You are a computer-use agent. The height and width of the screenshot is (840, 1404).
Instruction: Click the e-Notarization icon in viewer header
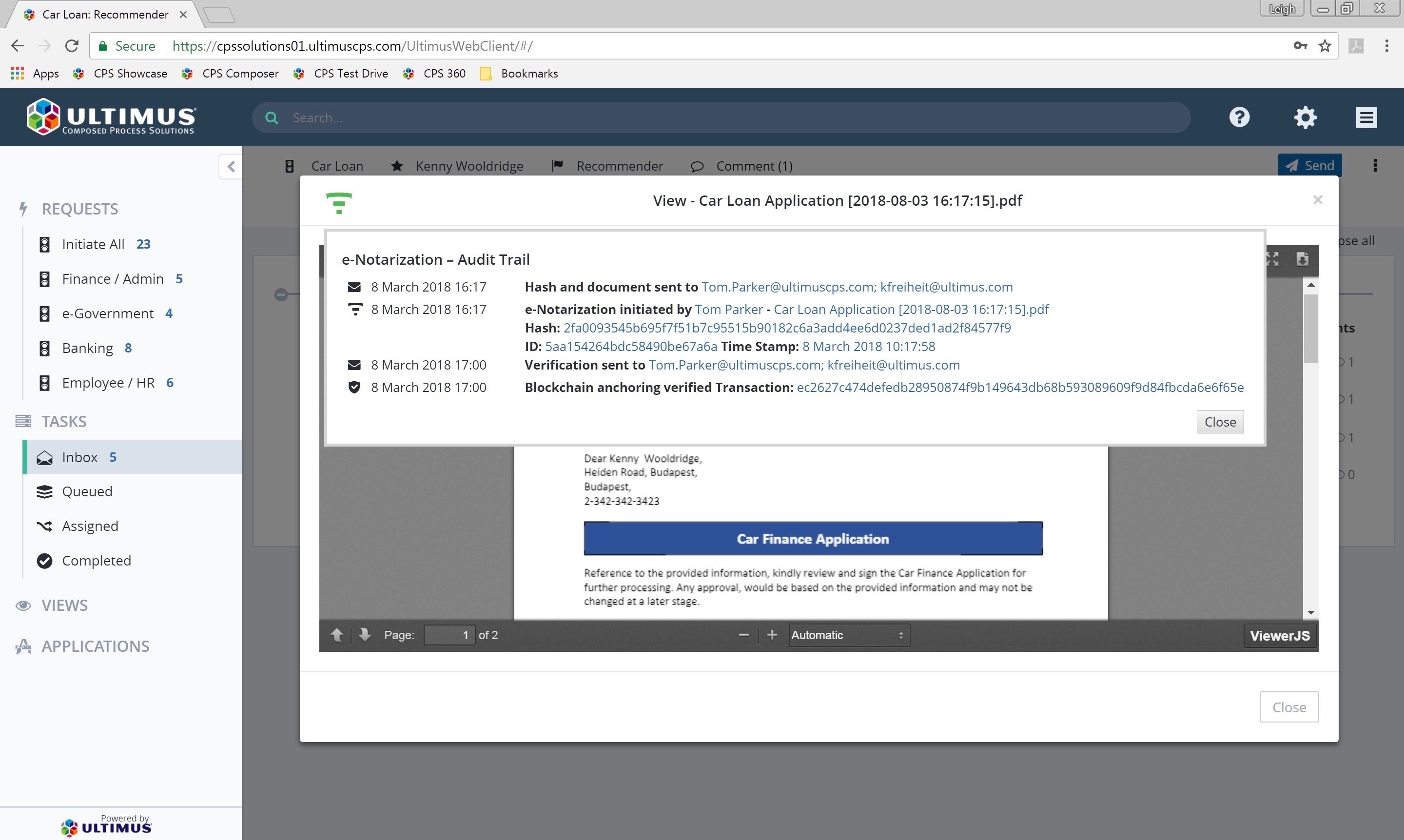(x=339, y=203)
